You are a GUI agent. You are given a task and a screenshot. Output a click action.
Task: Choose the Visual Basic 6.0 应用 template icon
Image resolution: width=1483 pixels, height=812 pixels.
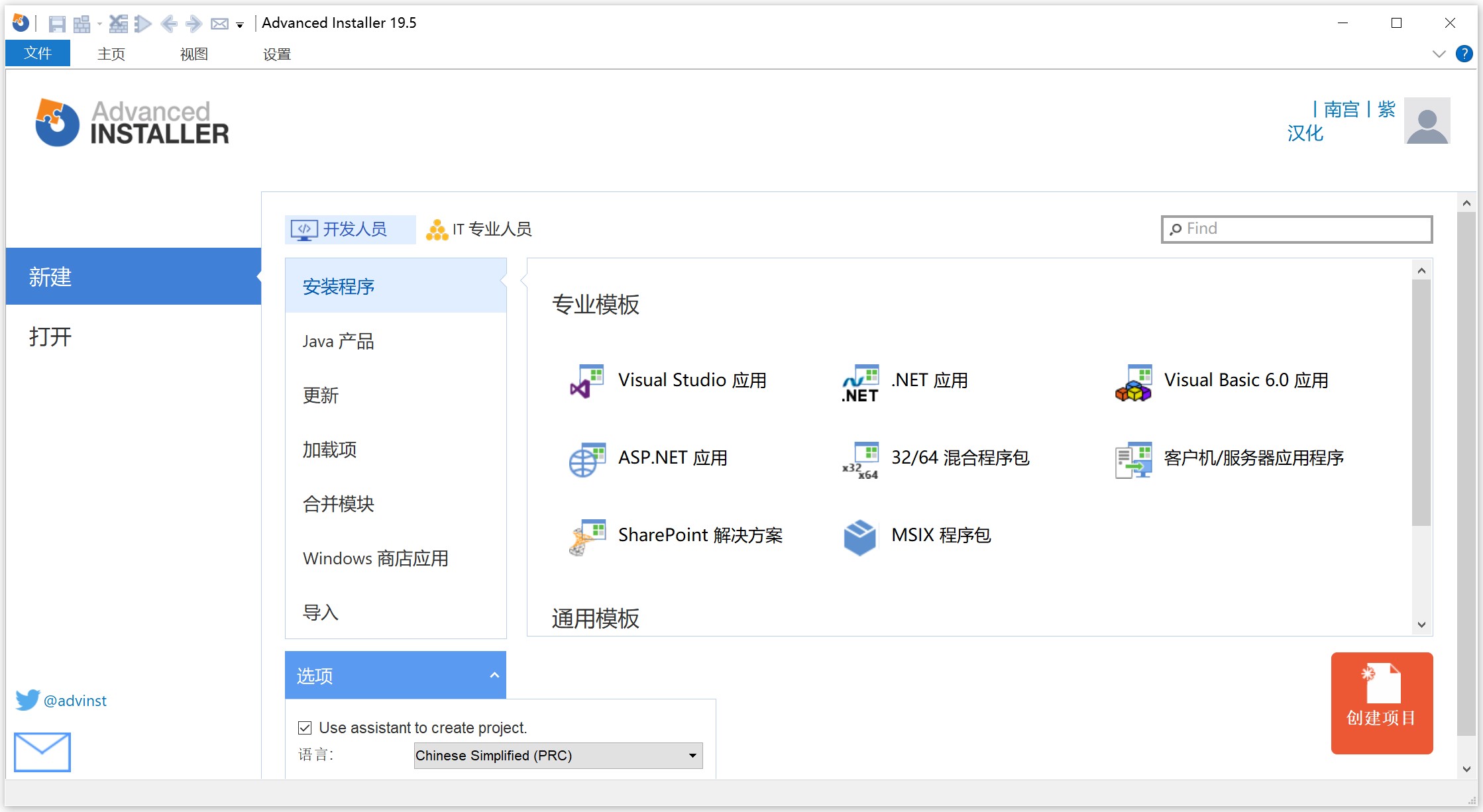1133,382
